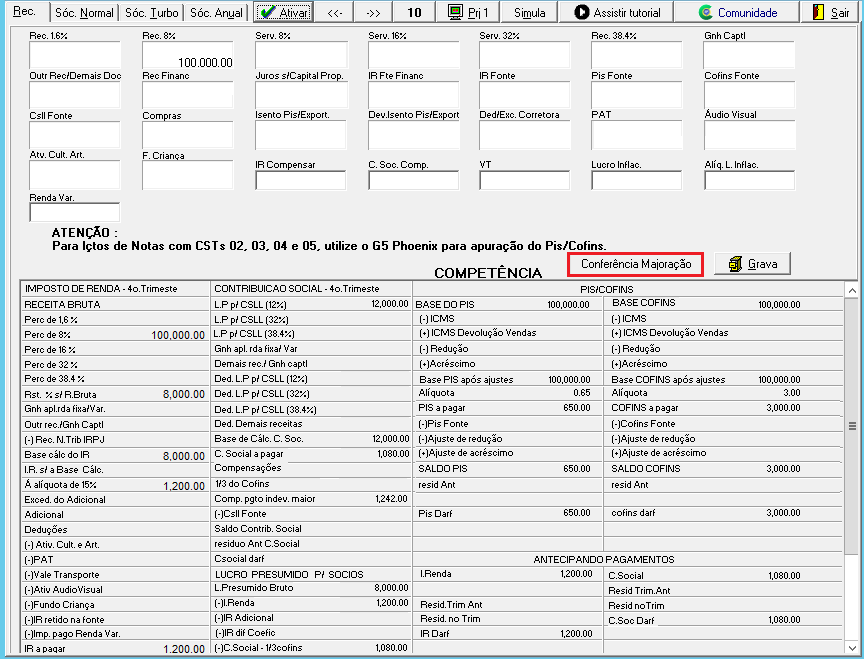Click the Gnh Captl input field
864x659 pixels.
coord(749,55)
